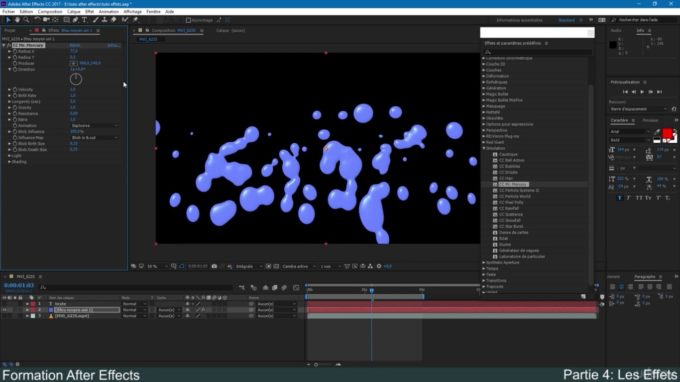The width and height of the screenshot is (680, 382).
Task: Select the Brush tool
Action: tap(95, 20)
